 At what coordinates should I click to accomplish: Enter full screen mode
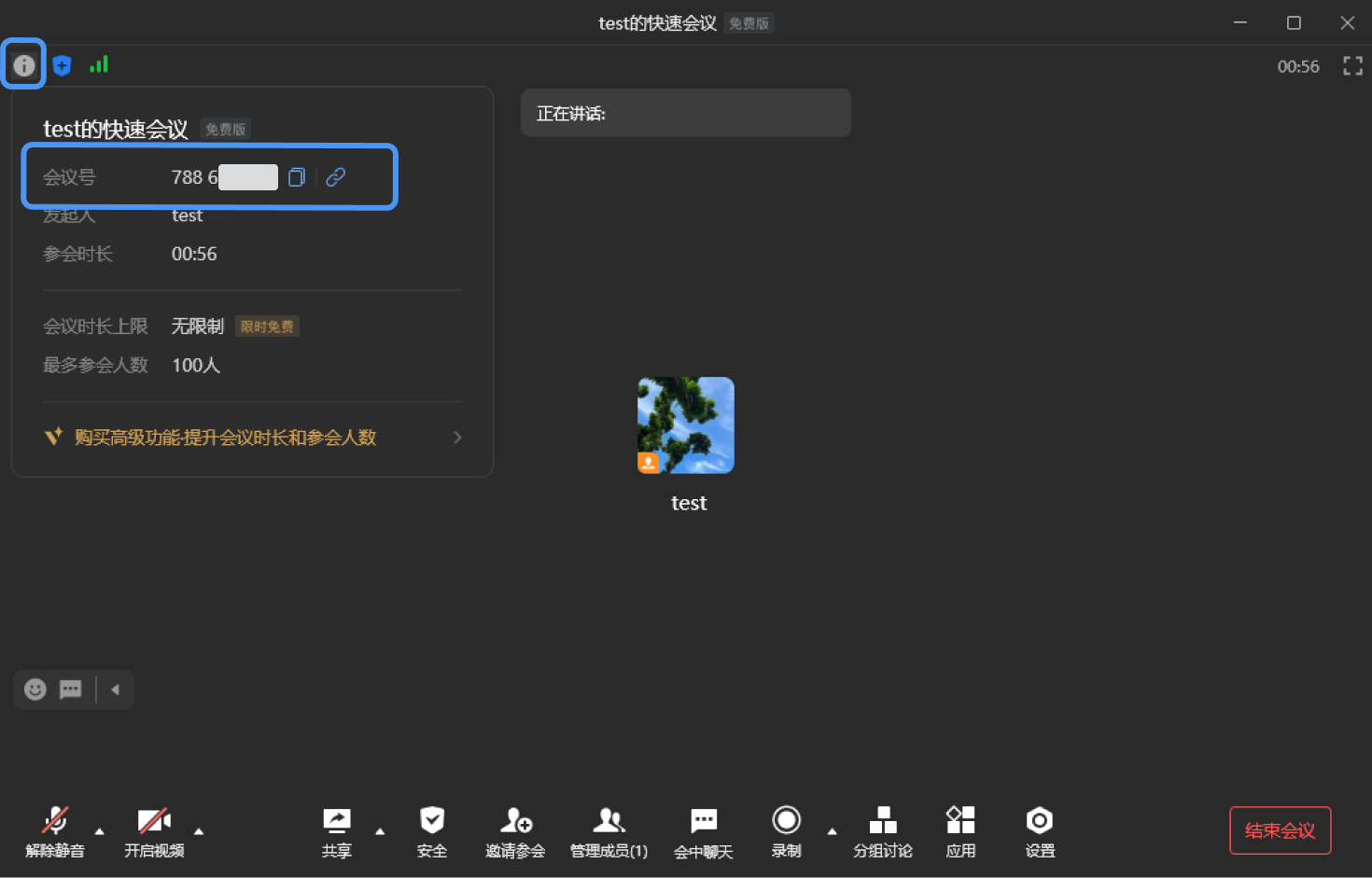pos(1352,65)
